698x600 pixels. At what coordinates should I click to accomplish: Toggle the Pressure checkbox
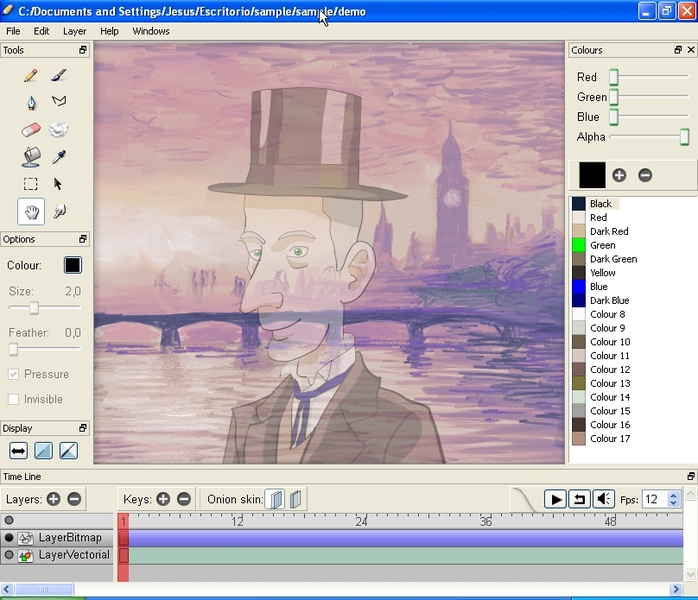(14, 374)
